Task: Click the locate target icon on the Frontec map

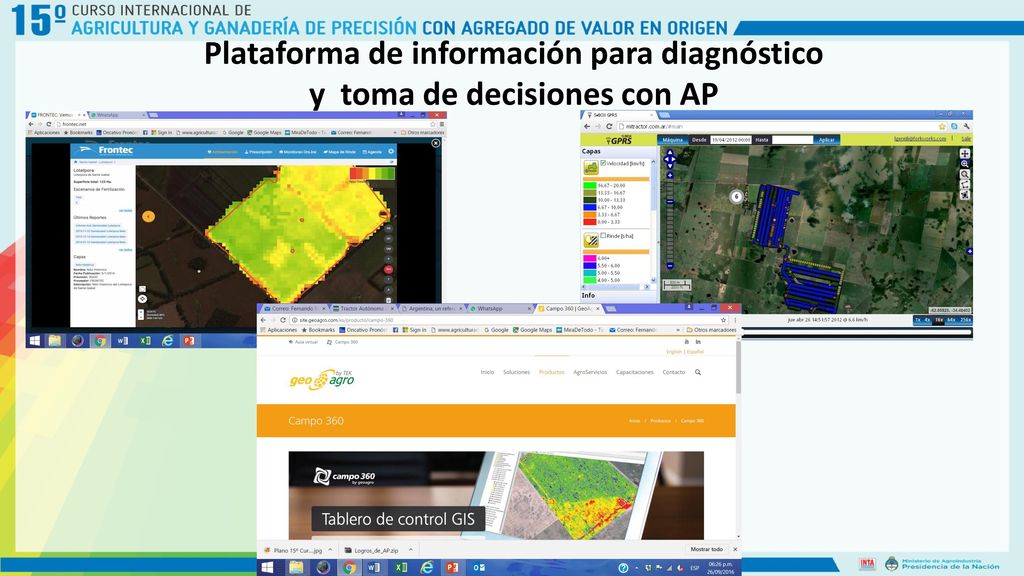Action: 142,299
